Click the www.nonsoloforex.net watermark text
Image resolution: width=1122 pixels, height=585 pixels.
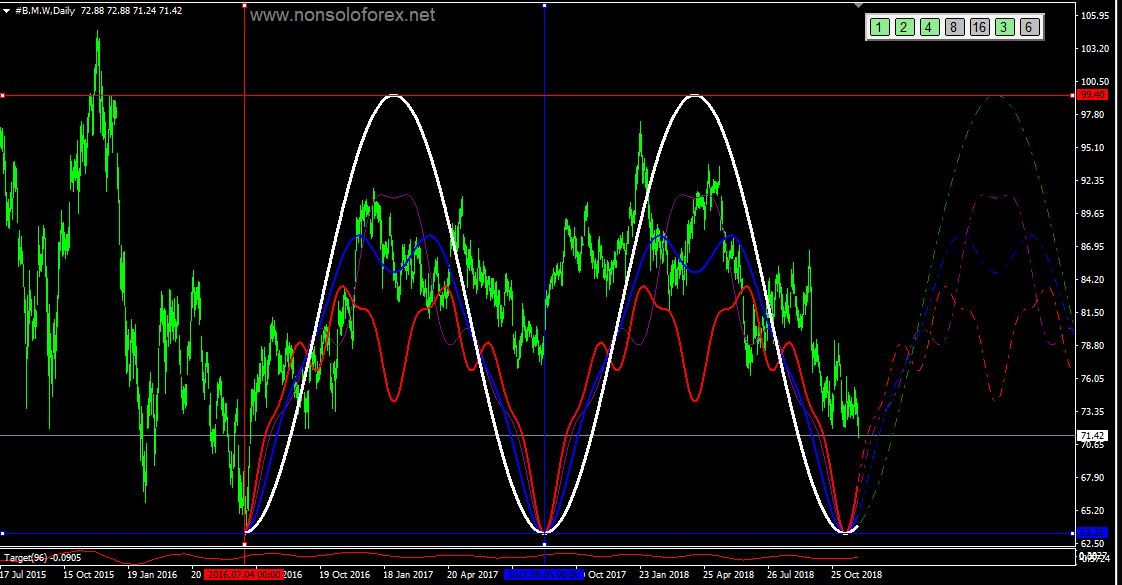[342, 16]
